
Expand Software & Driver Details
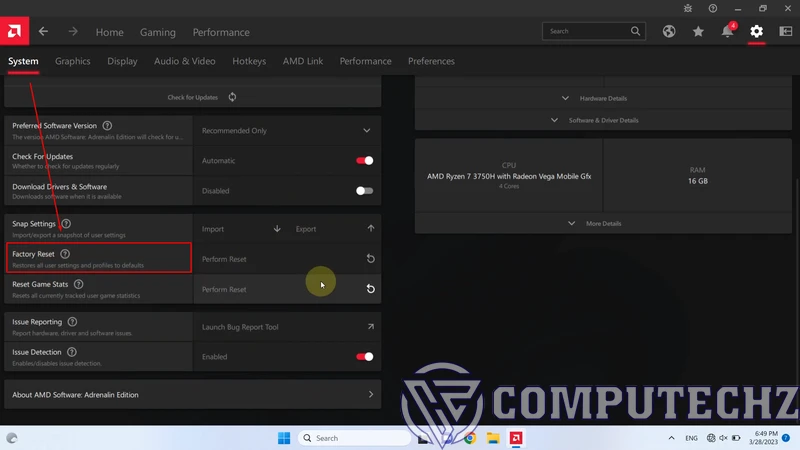coord(603,120)
